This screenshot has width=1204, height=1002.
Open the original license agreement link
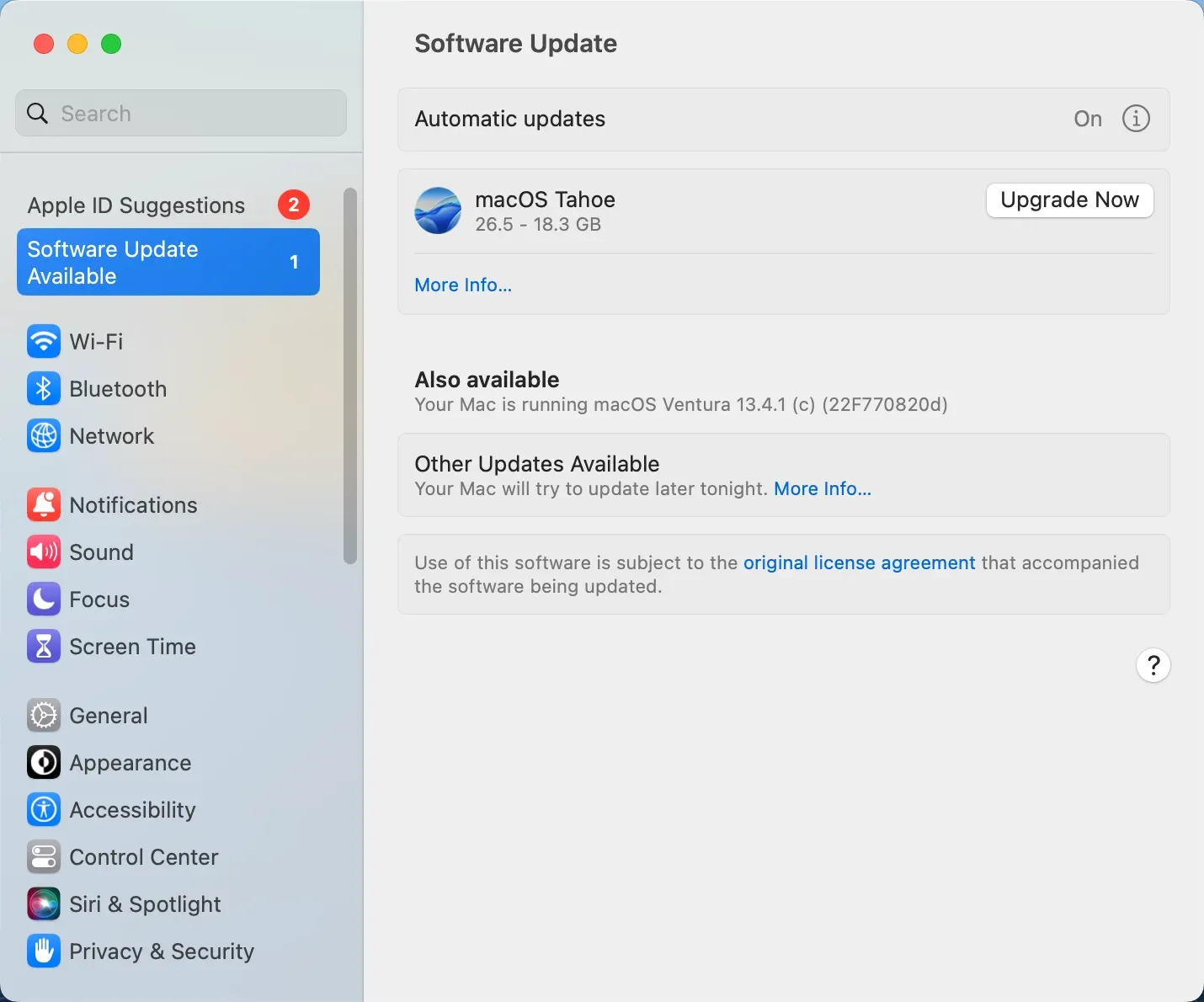[859, 562]
